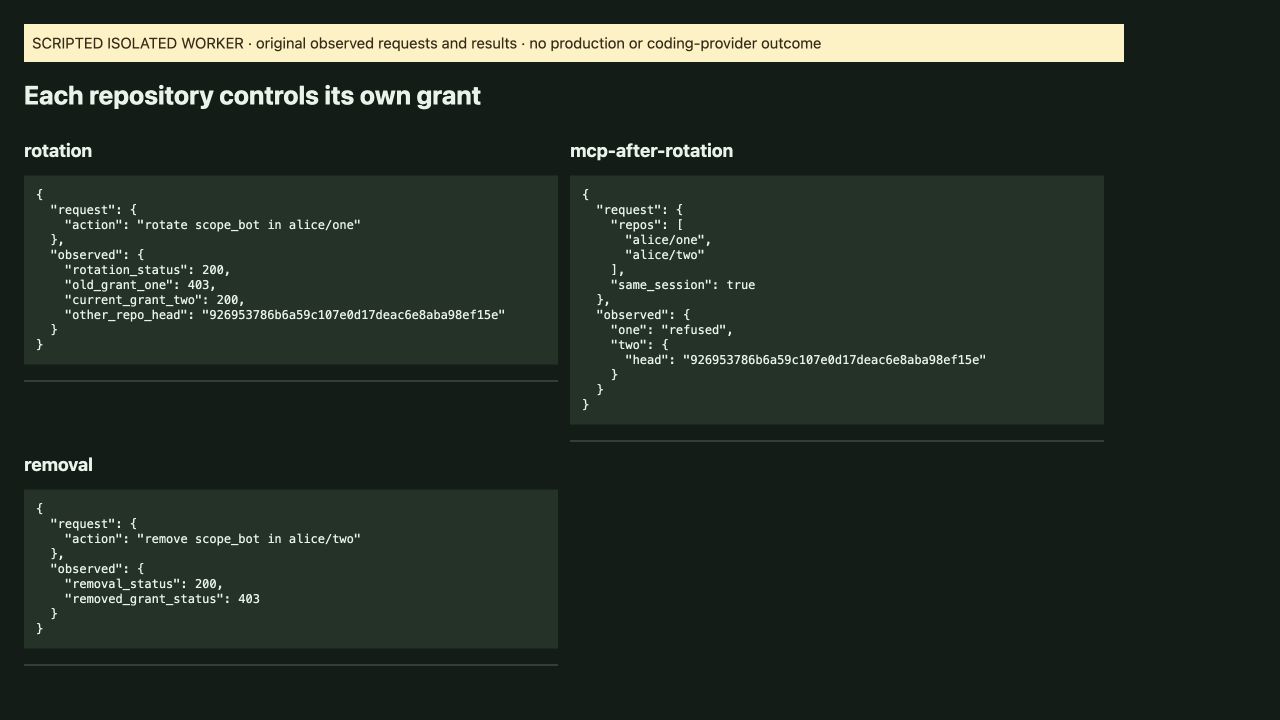Click the '"alice/one",' array entry
Viewport: 1280px width, 720px height.
tap(668, 240)
